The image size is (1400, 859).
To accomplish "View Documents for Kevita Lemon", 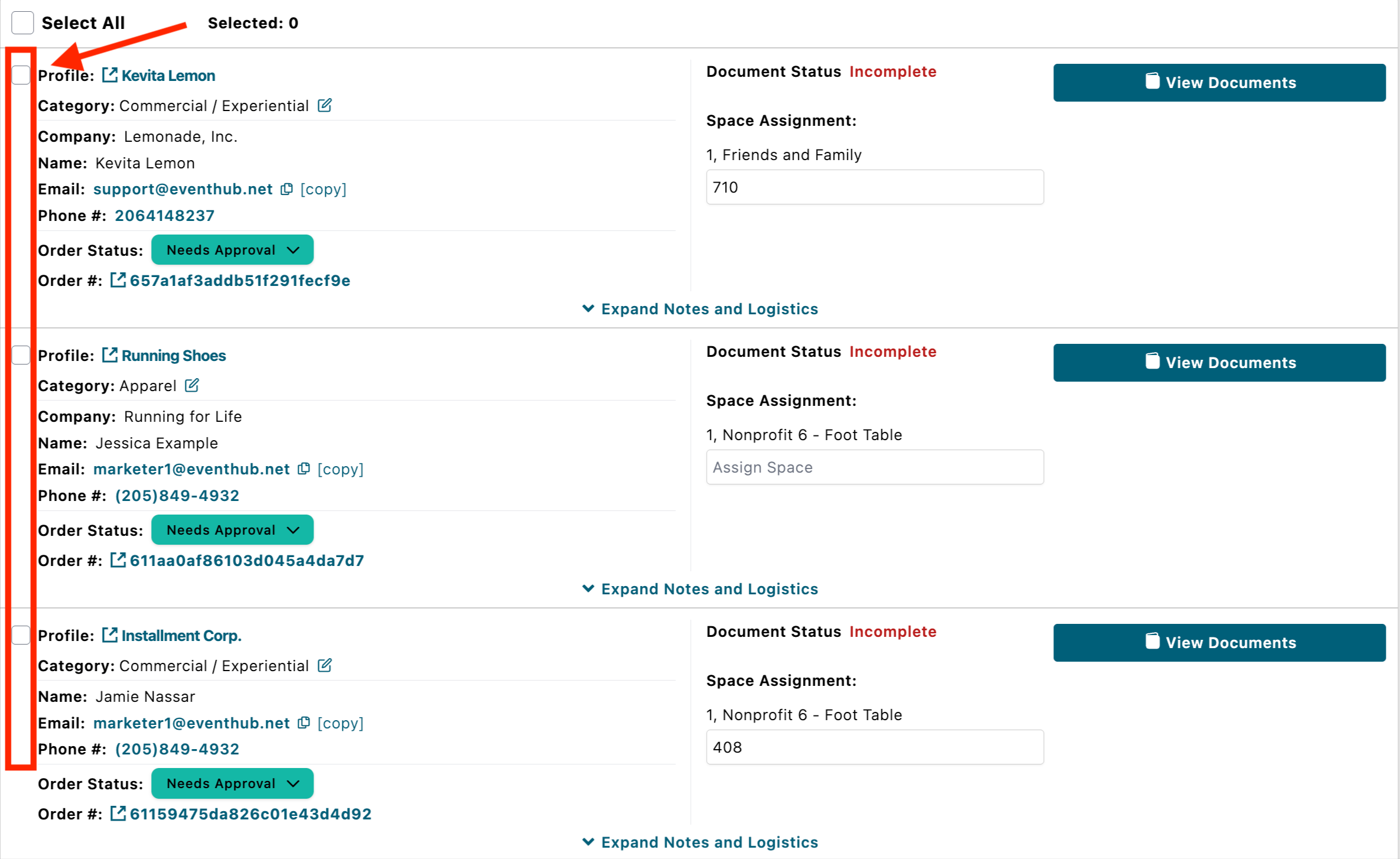I will pyautogui.click(x=1219, y=83).
